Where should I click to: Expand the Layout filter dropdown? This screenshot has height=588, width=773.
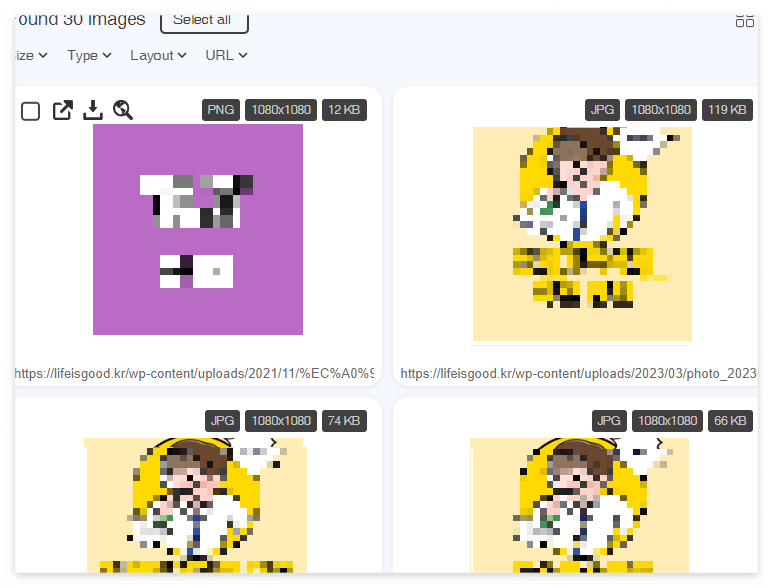click(158, 55)
